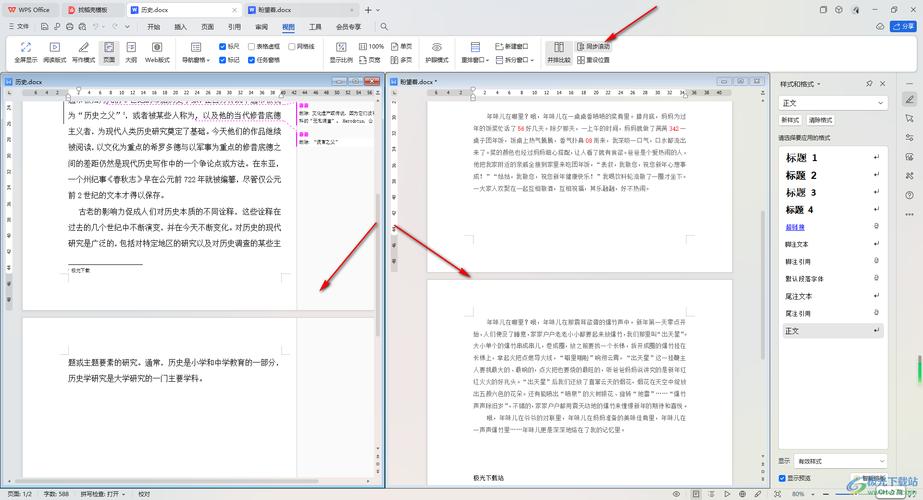Choose the 页面 page view icon
The width and height of the screenshot is (923, 500).
(109, 52)
